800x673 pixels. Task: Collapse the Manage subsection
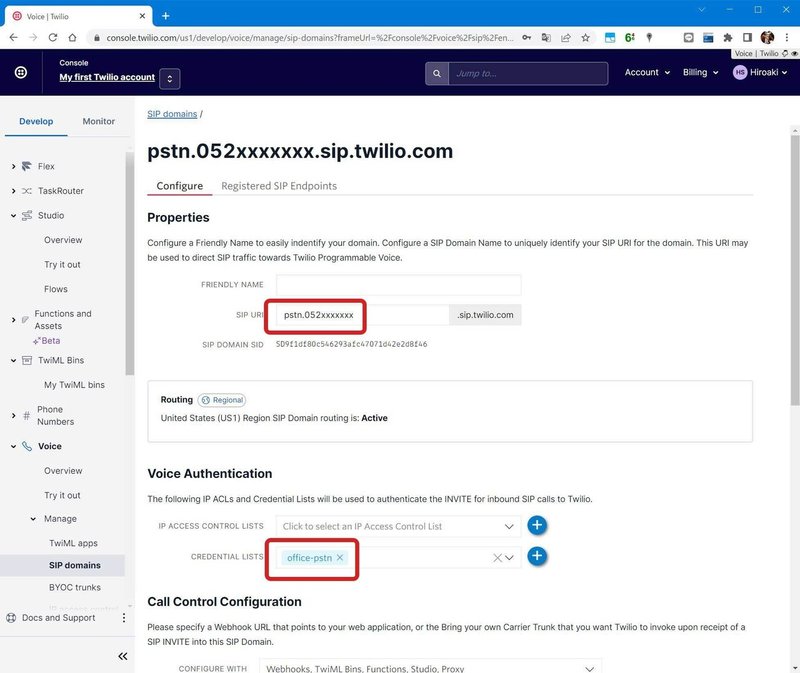coord(33,519)
